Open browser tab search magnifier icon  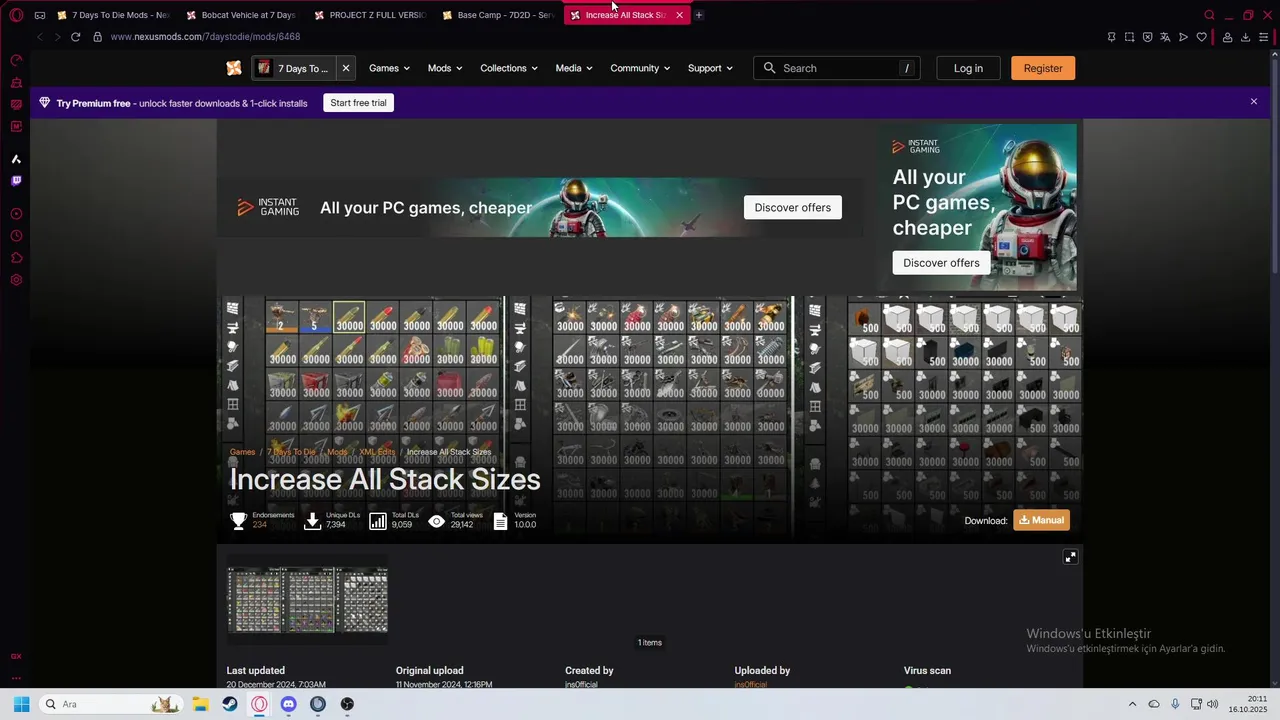1209,15
